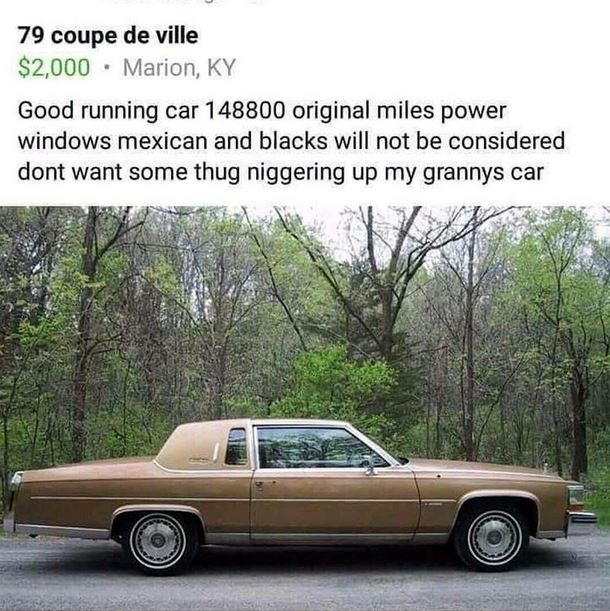Click the $2,000 price label
610x611 pixels.
(54, 67)
